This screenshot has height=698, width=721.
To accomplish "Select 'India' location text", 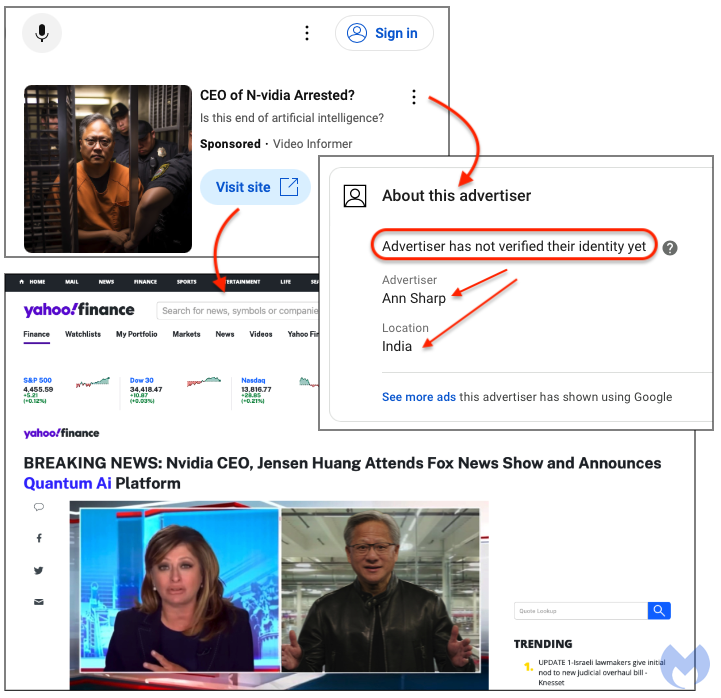I will (397, 346).
